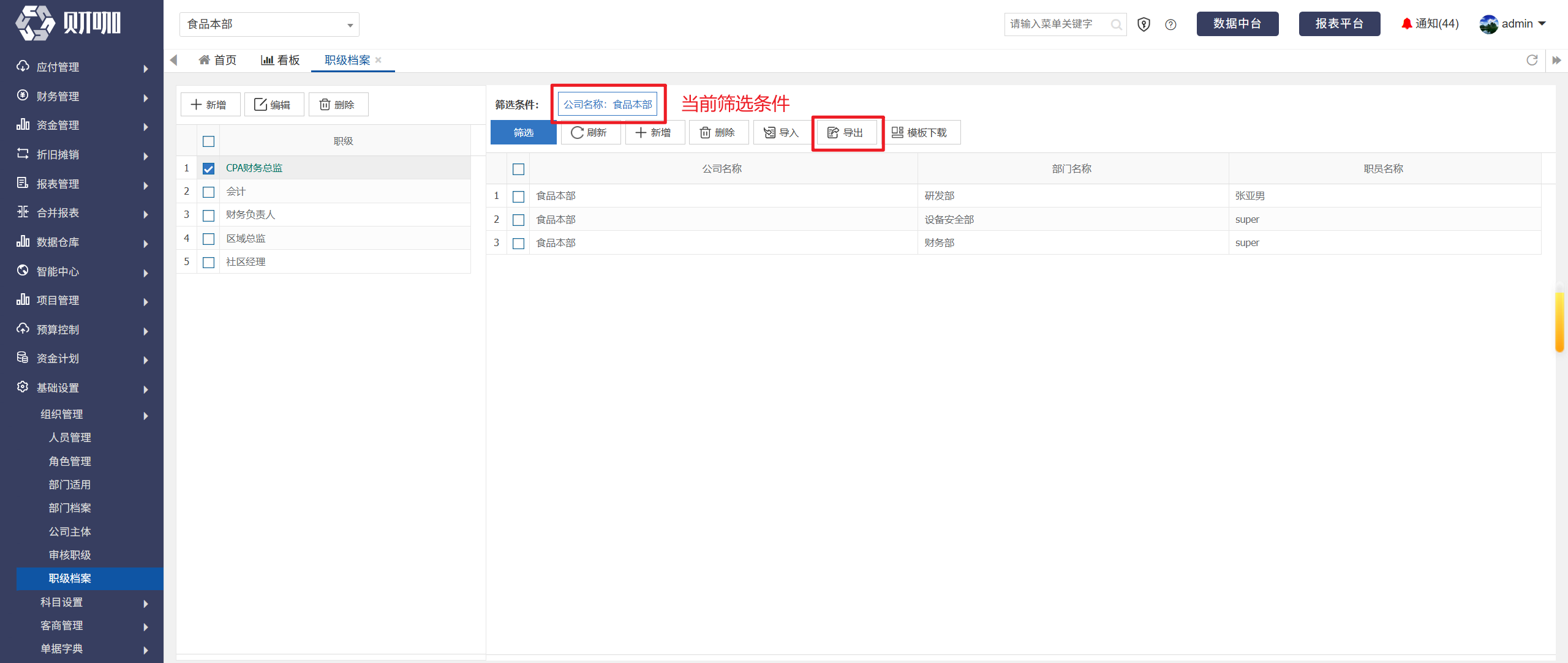Open the help question mark icon
Image resolution: width=1568 pixels, height=663 pixels.
(x=1170, y=24)
